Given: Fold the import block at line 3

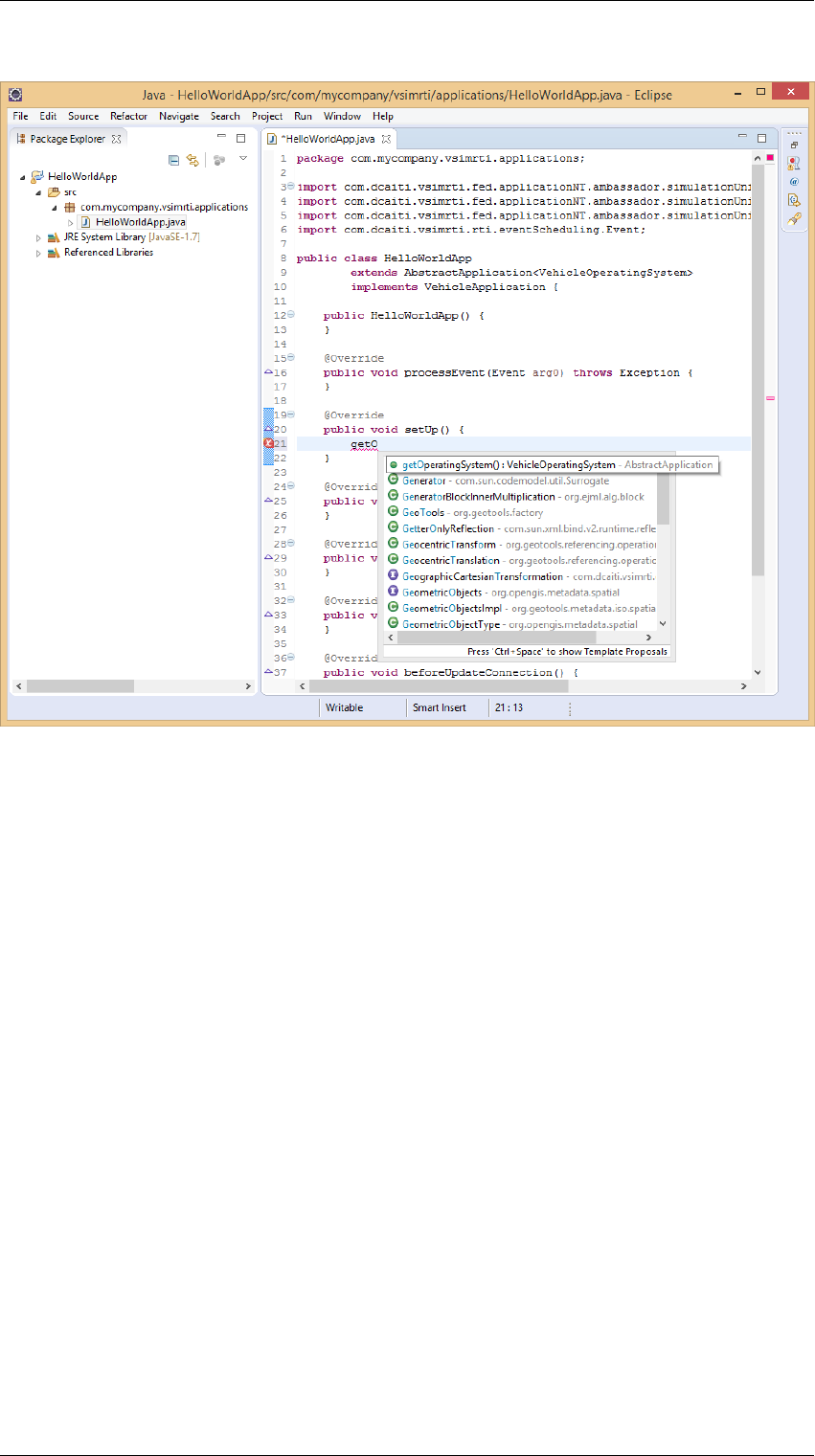Looking at the screenshot, I should click(x=290, y=187).
